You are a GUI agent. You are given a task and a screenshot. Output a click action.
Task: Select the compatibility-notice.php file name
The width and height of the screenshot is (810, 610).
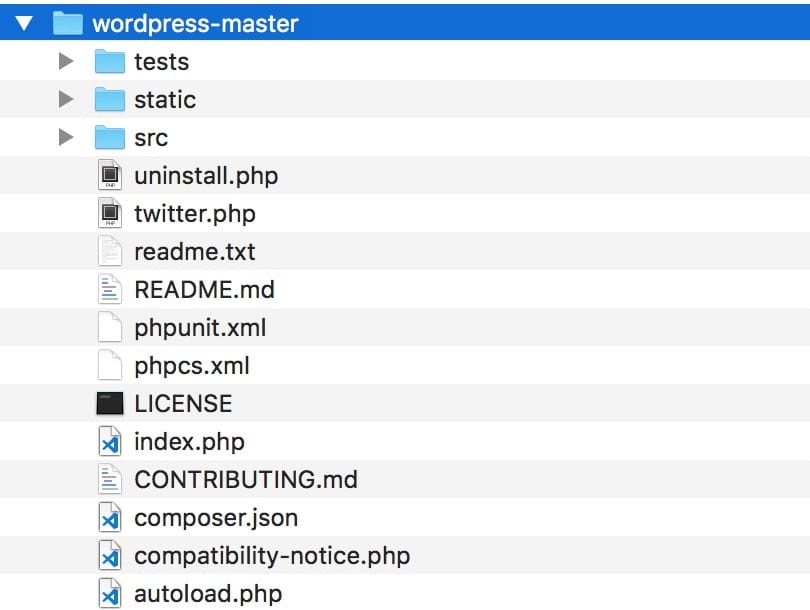271,556
